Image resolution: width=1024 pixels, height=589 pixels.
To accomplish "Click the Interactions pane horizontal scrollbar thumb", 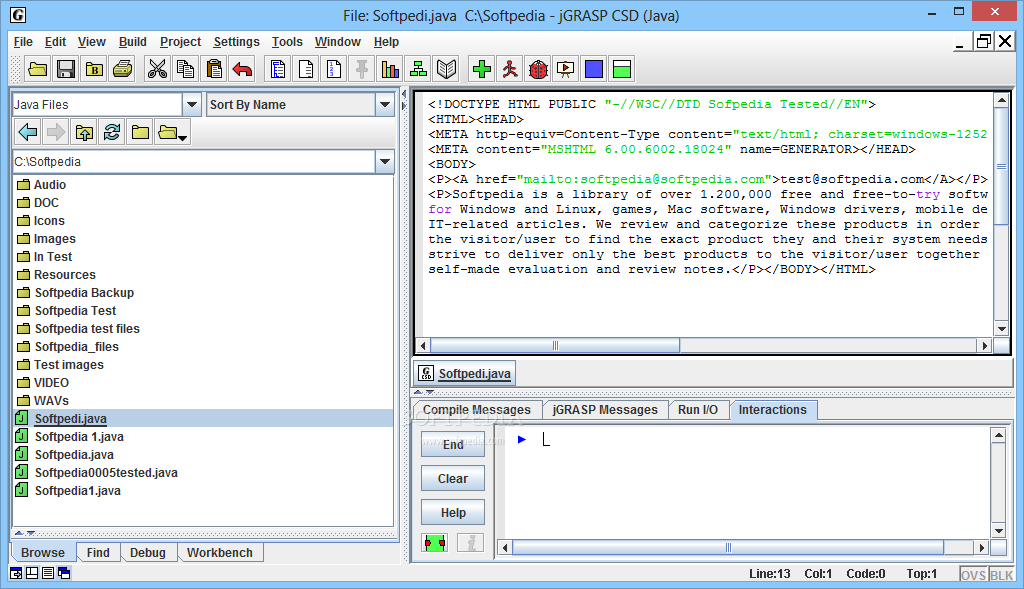I will tap(728, 547).
